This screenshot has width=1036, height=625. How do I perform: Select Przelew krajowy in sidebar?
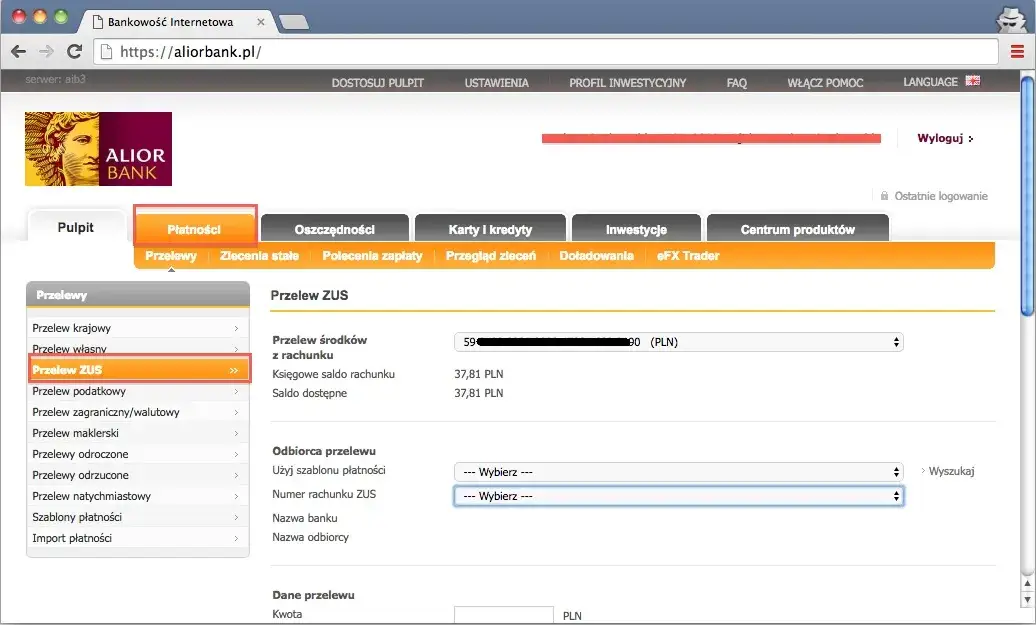(136, 328)
